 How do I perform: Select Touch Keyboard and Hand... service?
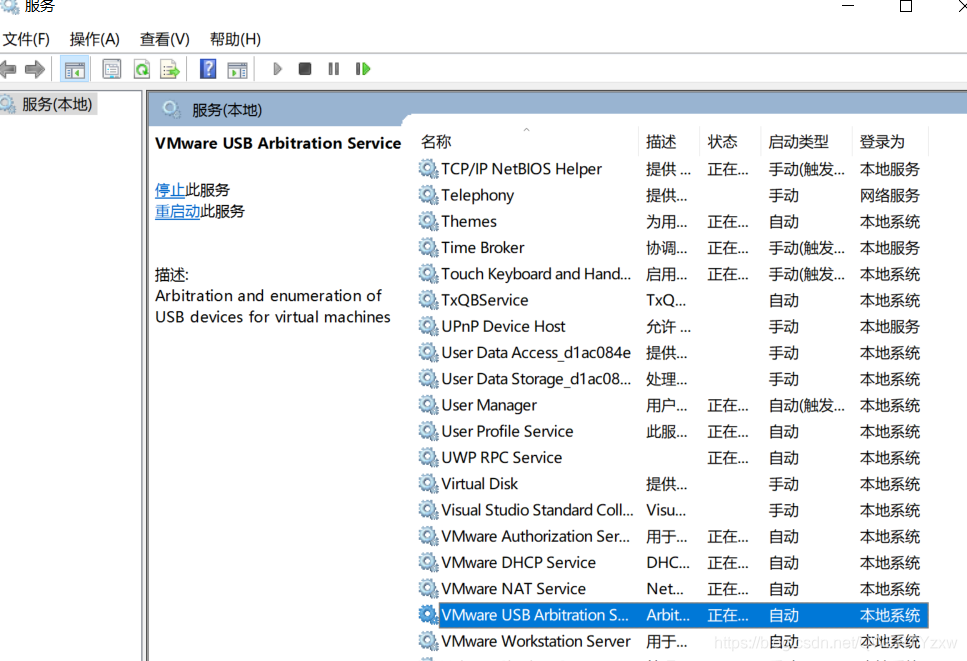(672, 274)
